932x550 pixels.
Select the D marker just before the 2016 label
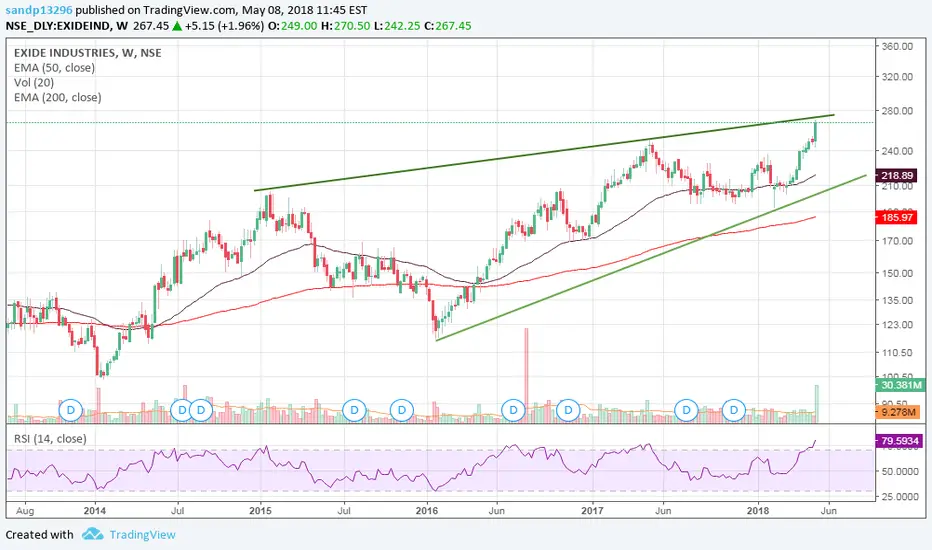coord(402,410)
